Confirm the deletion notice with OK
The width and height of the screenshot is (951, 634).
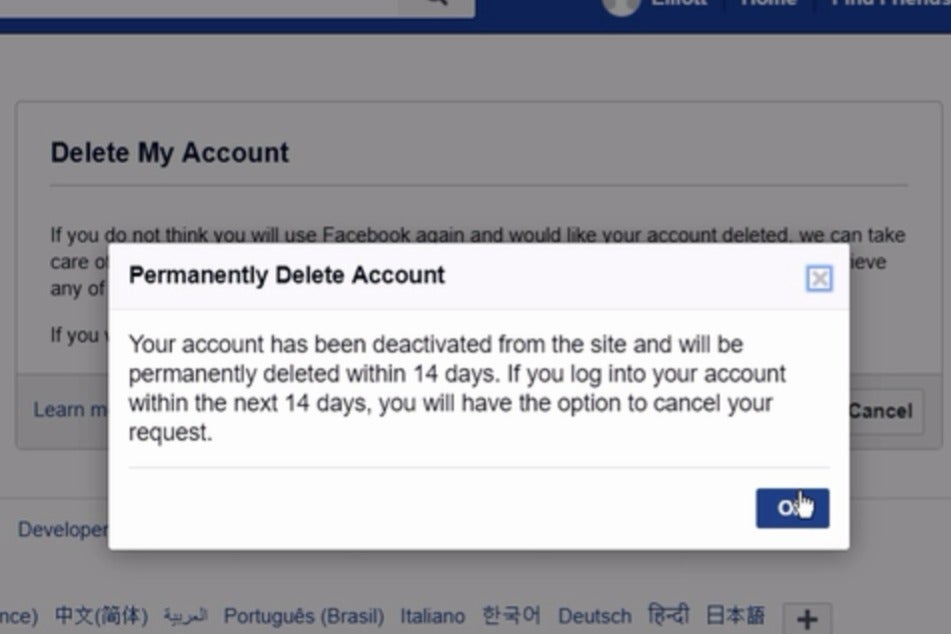(792, 508)
